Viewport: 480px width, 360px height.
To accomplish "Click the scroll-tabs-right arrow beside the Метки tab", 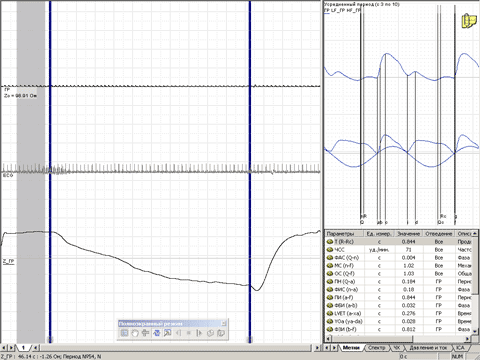I will point(335,348).
